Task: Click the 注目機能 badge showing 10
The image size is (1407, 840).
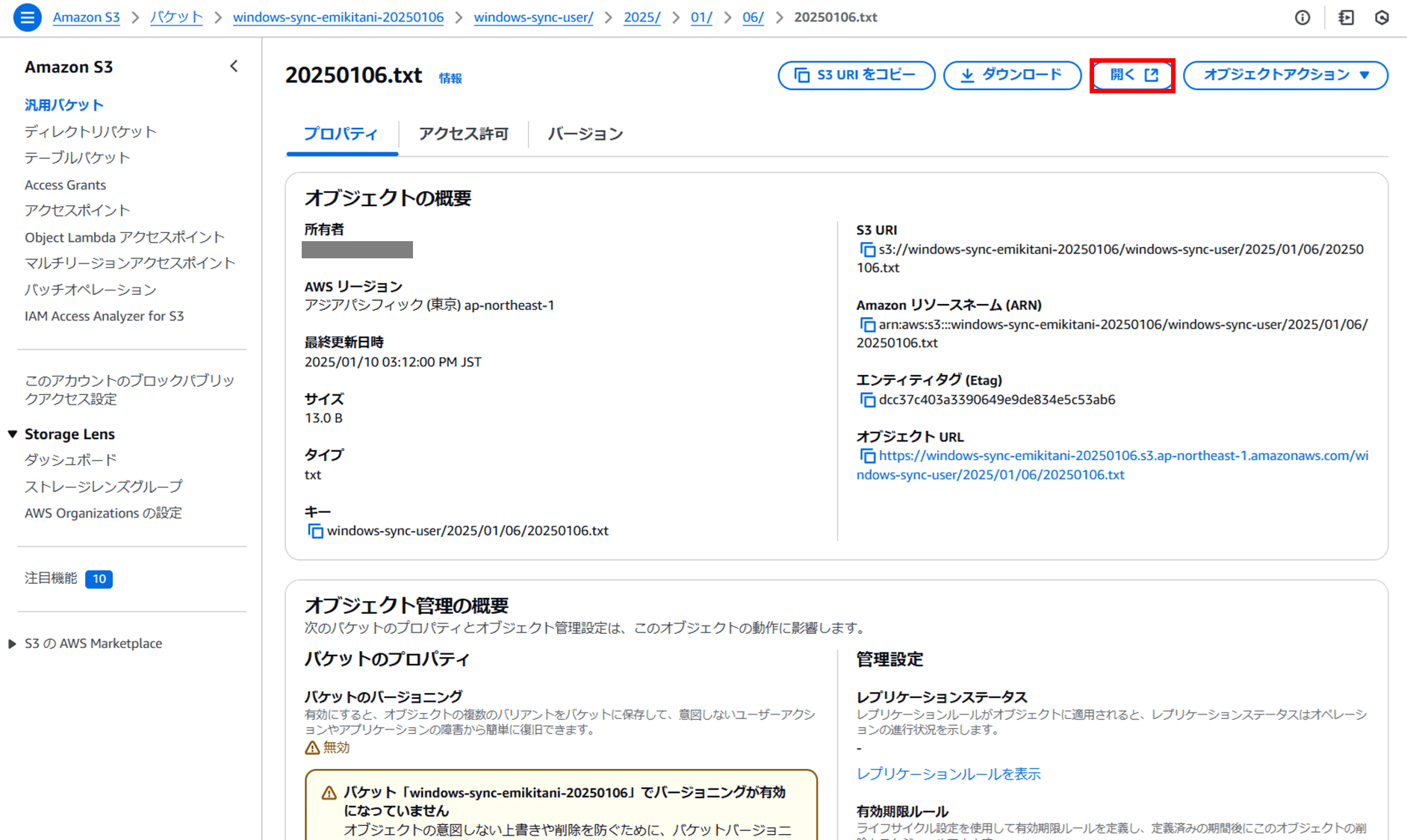Action: coord(99,579)
